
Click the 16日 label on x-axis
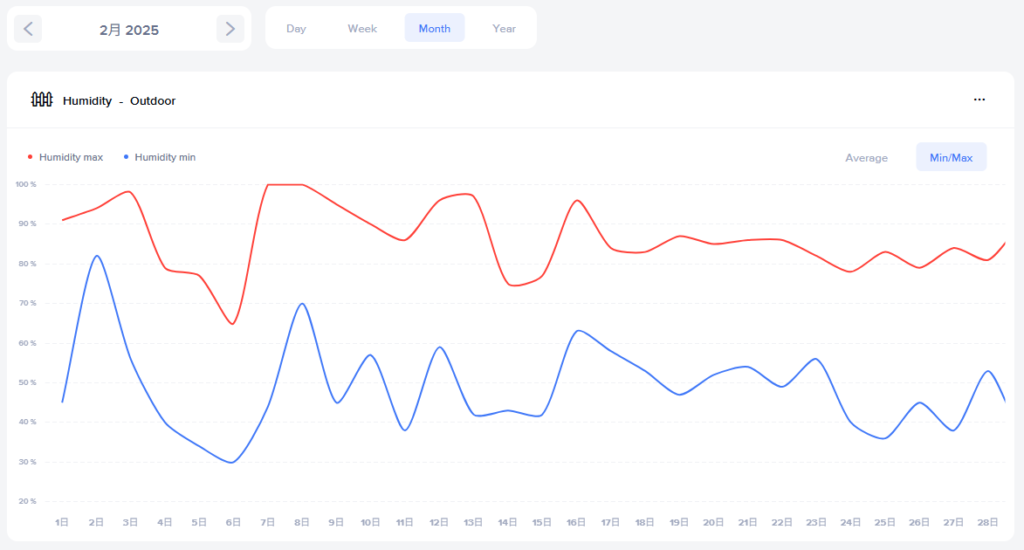click(576, 522)
